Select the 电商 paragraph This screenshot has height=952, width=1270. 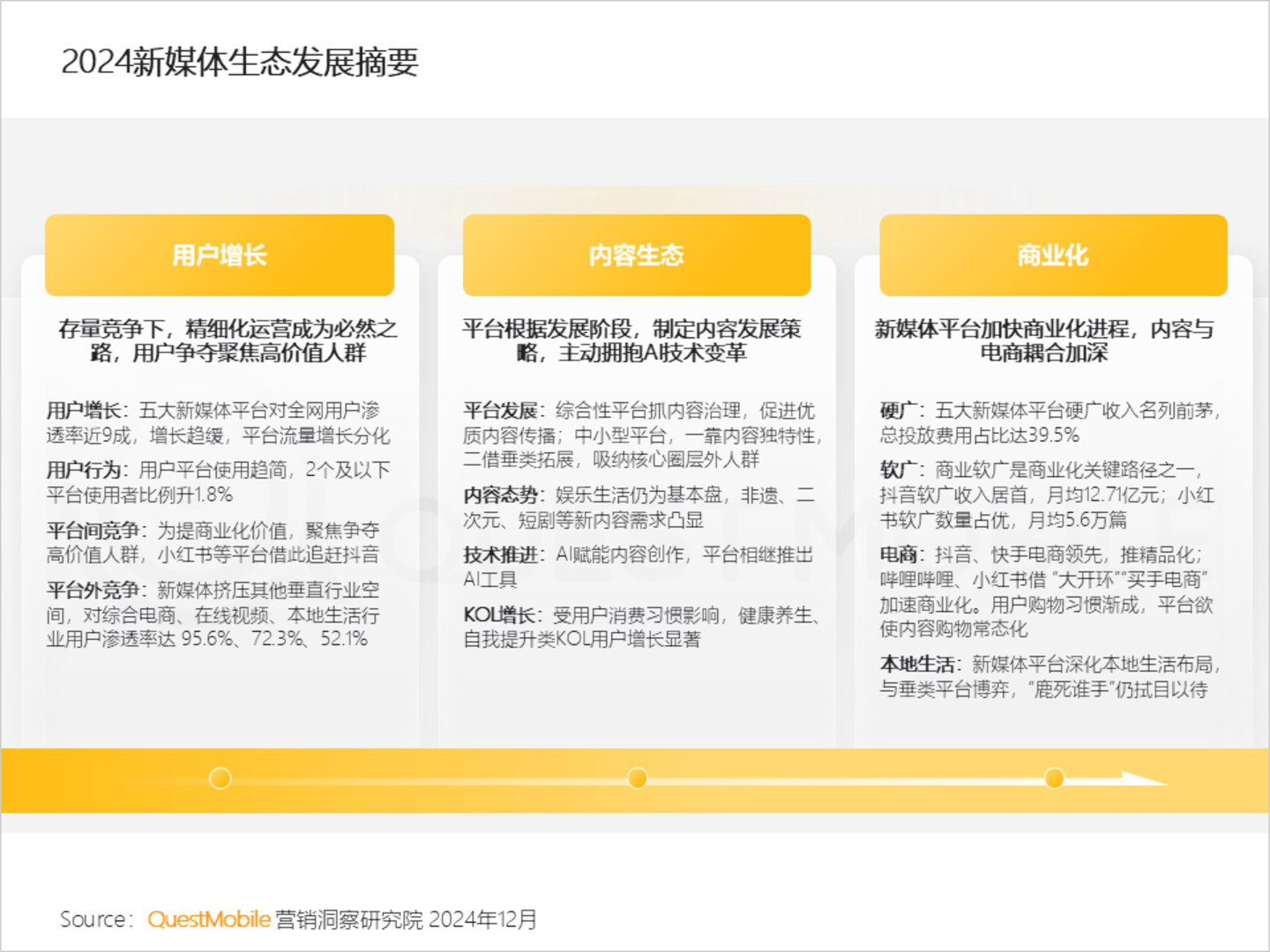1046,591
